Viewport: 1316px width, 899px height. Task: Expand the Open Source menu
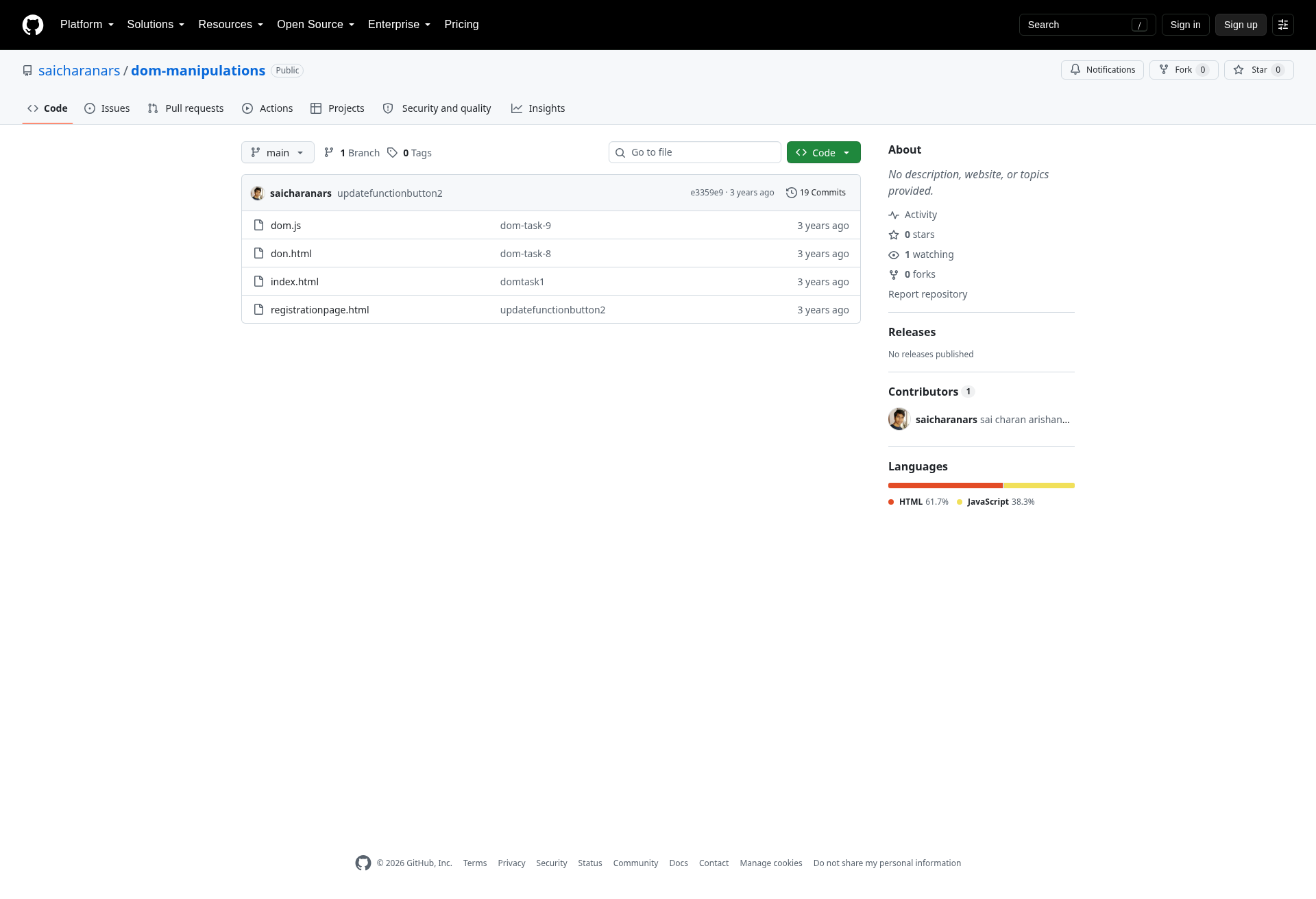click(315, 25)
